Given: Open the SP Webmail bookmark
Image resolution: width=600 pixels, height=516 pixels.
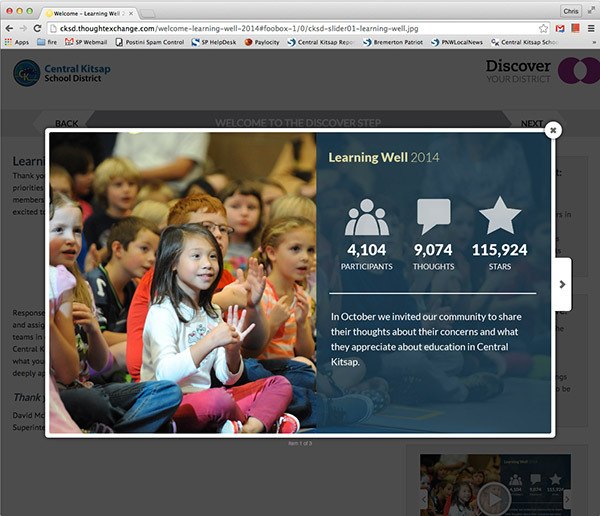Looking at the screenshot, I should (87, 42).
